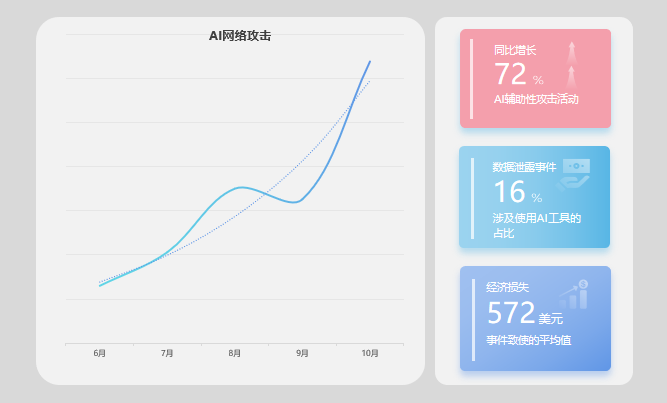Click the bar chart growth icon
The image size is (667, 403).
[x=573, y=294]
